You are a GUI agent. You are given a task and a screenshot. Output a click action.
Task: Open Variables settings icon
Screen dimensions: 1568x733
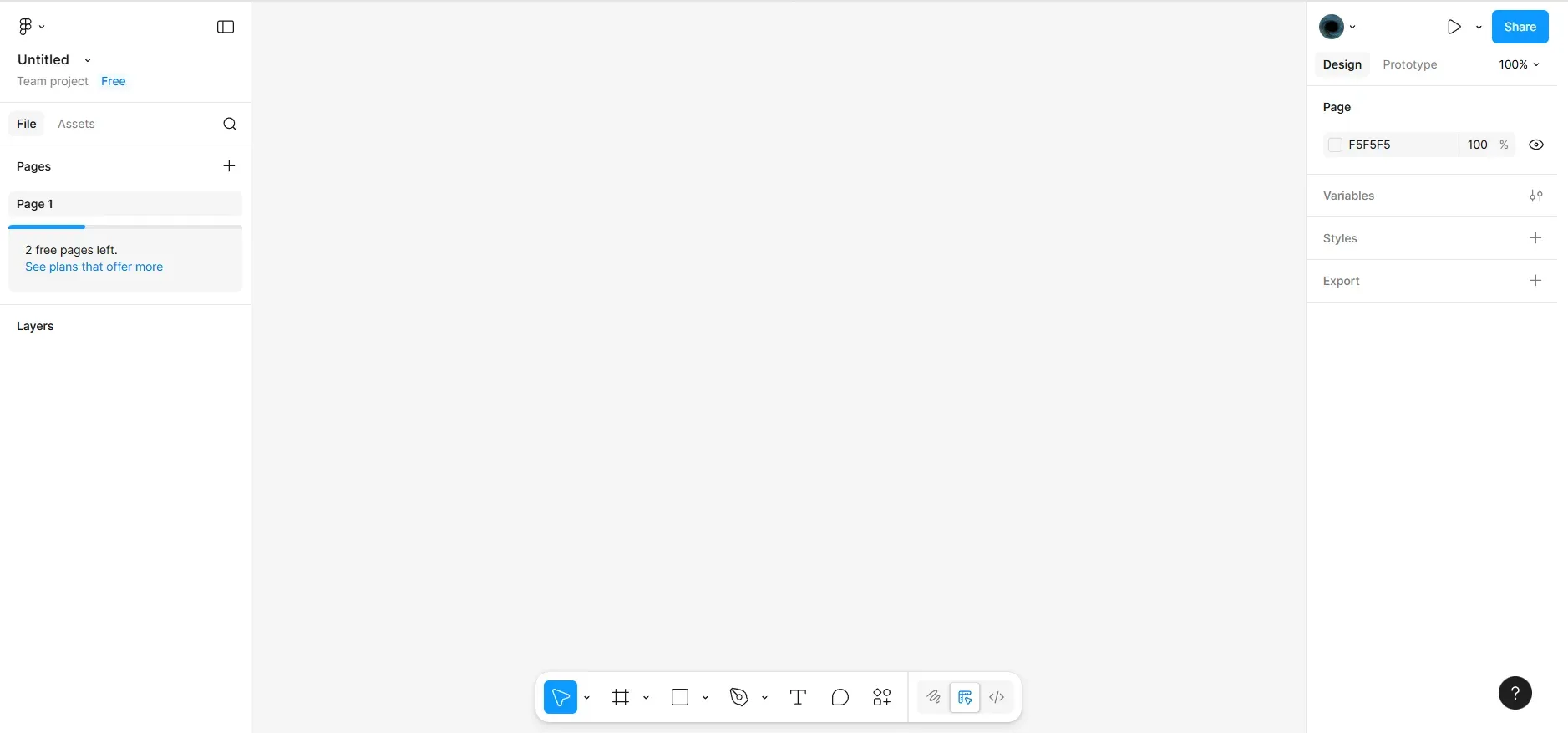tap(1536, 196)
